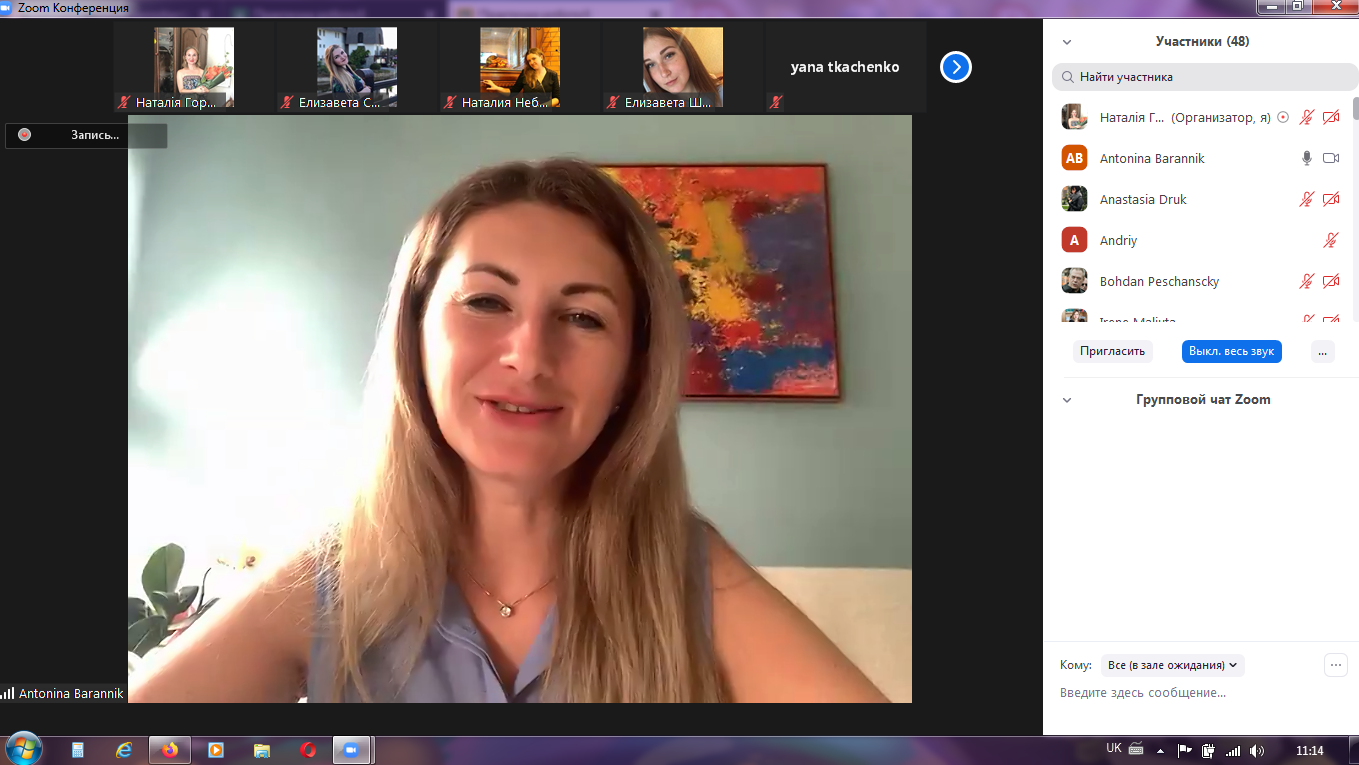Screen dimensions: 1359x765
Task: Toggle microphone for Наталія Г… (Организатор)
Action: tap(1306, 117)
